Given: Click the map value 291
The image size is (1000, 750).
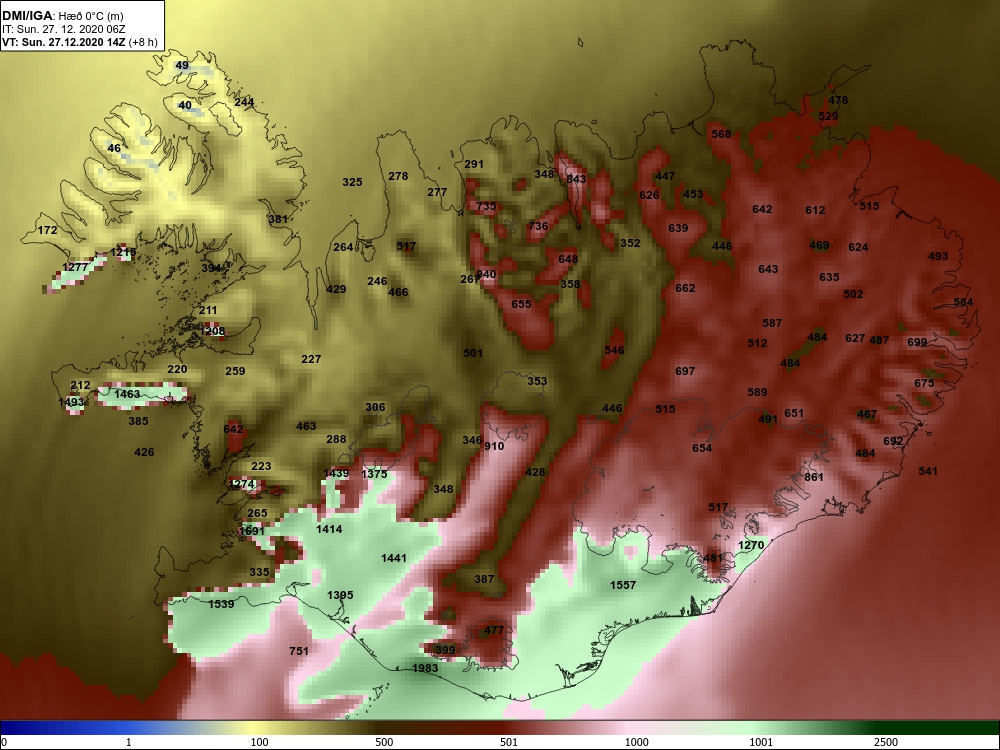Looking at the screenshot, I should pos(474,164).
